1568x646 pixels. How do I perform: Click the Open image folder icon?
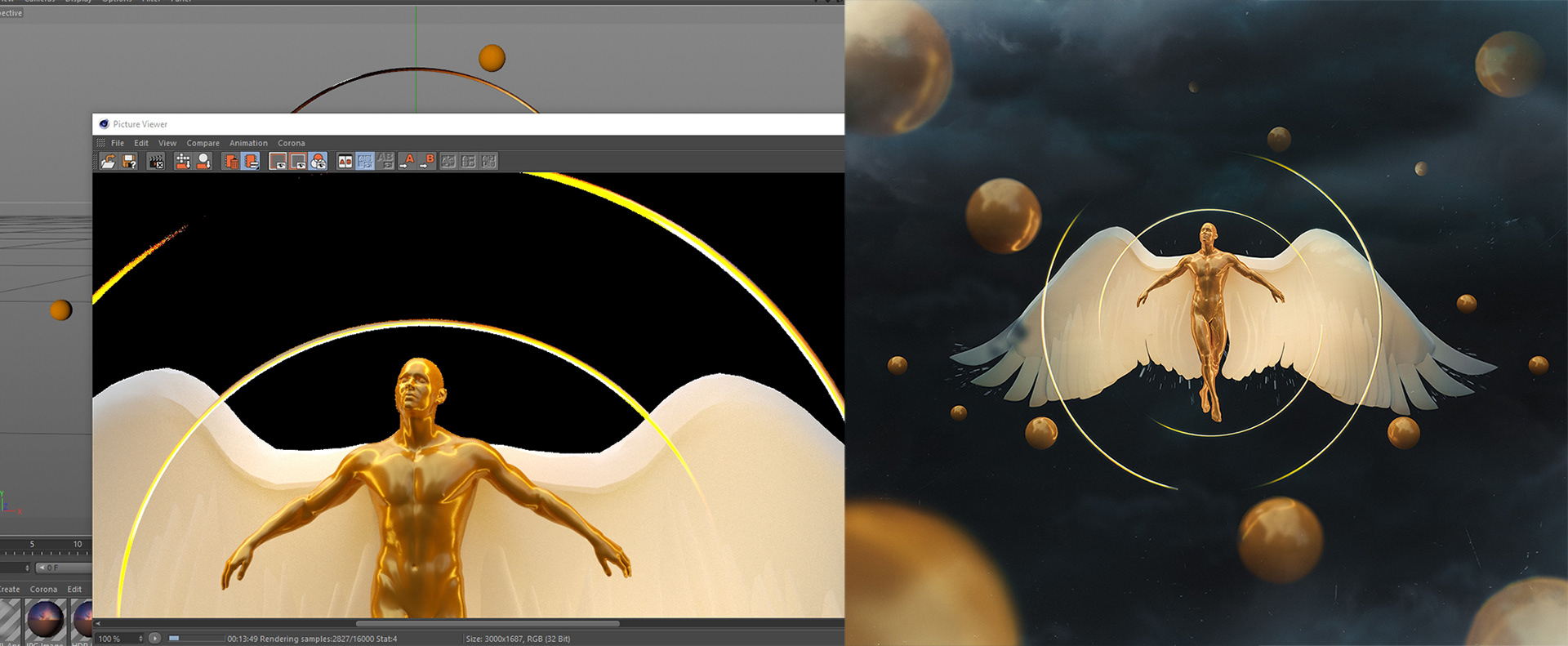point(108,162)
